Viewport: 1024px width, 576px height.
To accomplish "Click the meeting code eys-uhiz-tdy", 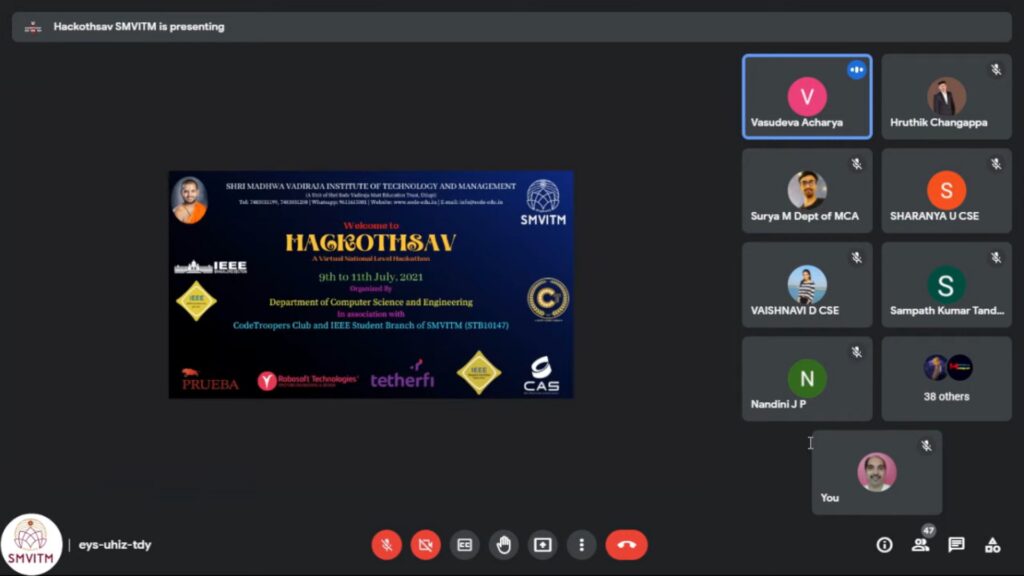I will (115, 545).
